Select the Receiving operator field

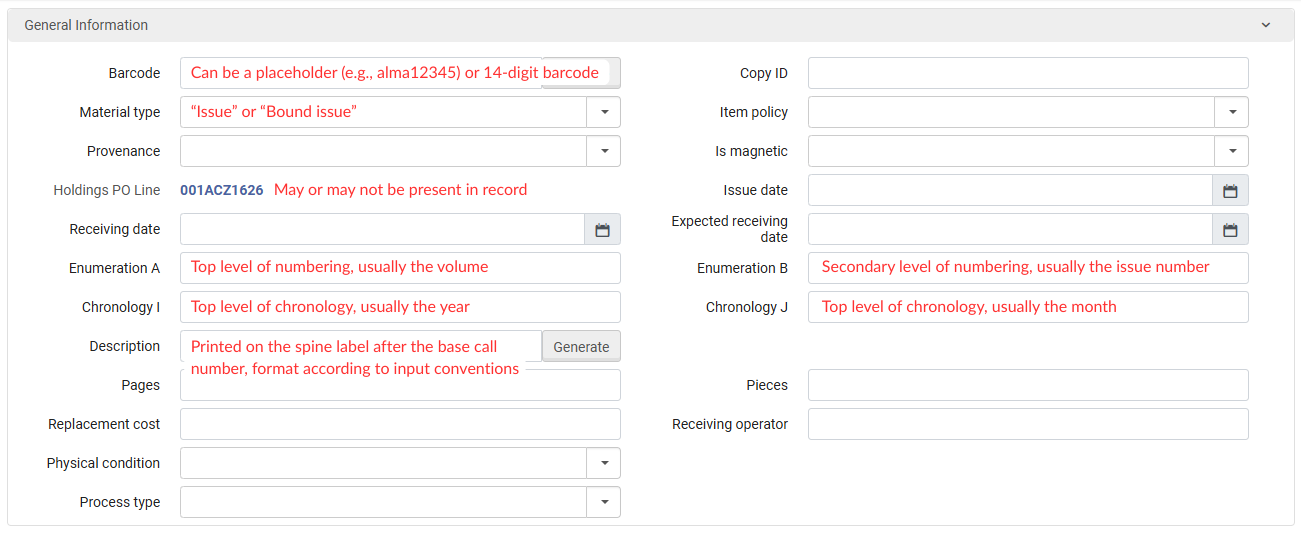click(x=1027, y=424)
